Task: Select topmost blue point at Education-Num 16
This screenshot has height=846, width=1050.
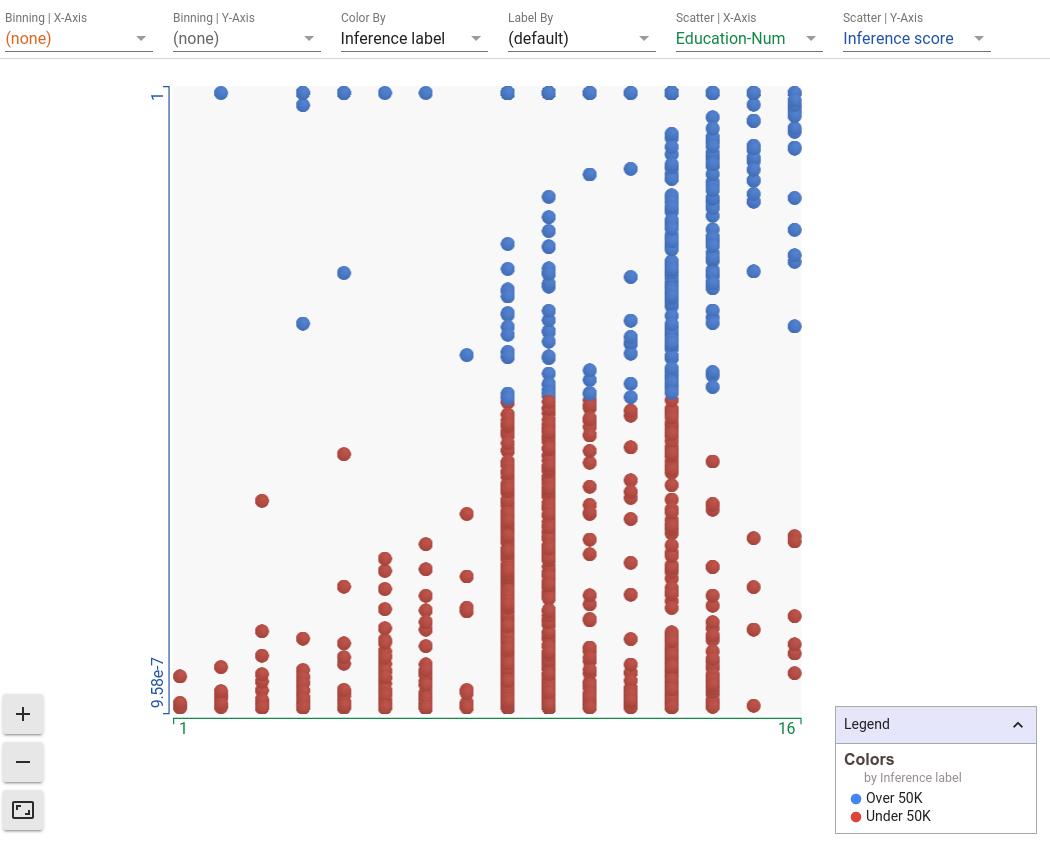Action: pyautogui.click(x=794, y=93)
